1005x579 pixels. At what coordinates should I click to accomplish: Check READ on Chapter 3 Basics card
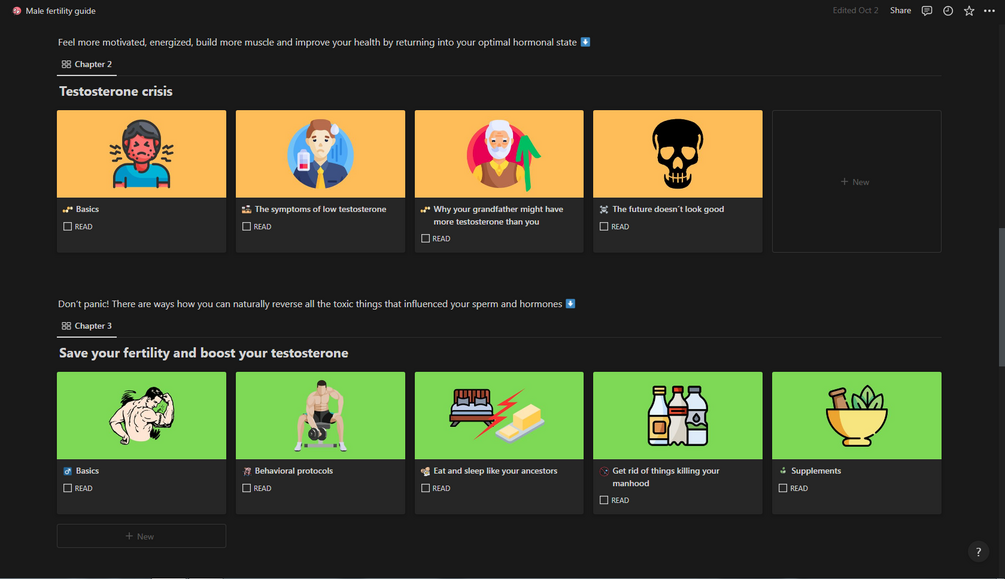tap(67, 488)
